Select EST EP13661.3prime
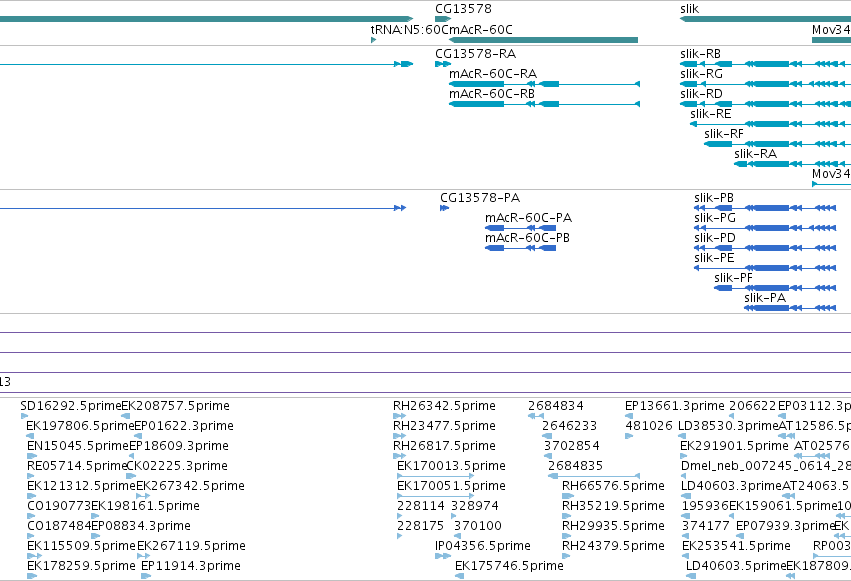The width and height of the screenshot is (851, 581). (675, 406)
